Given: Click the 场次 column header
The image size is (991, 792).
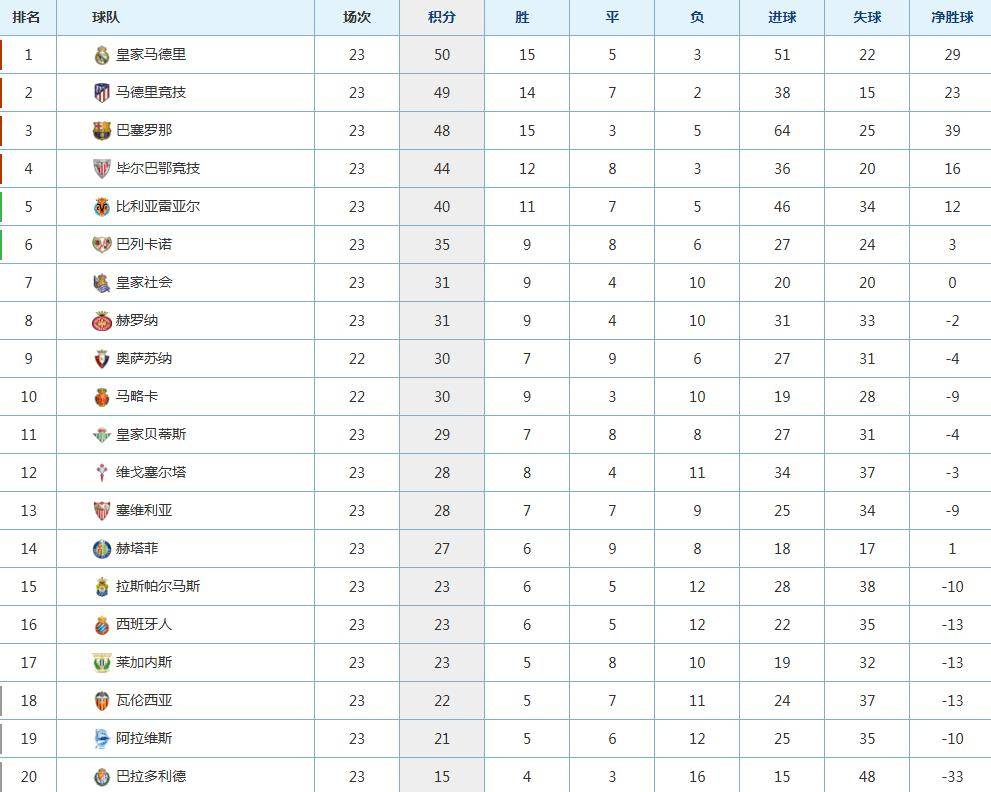Looking at the screenshot, I should tap(357, 18).
